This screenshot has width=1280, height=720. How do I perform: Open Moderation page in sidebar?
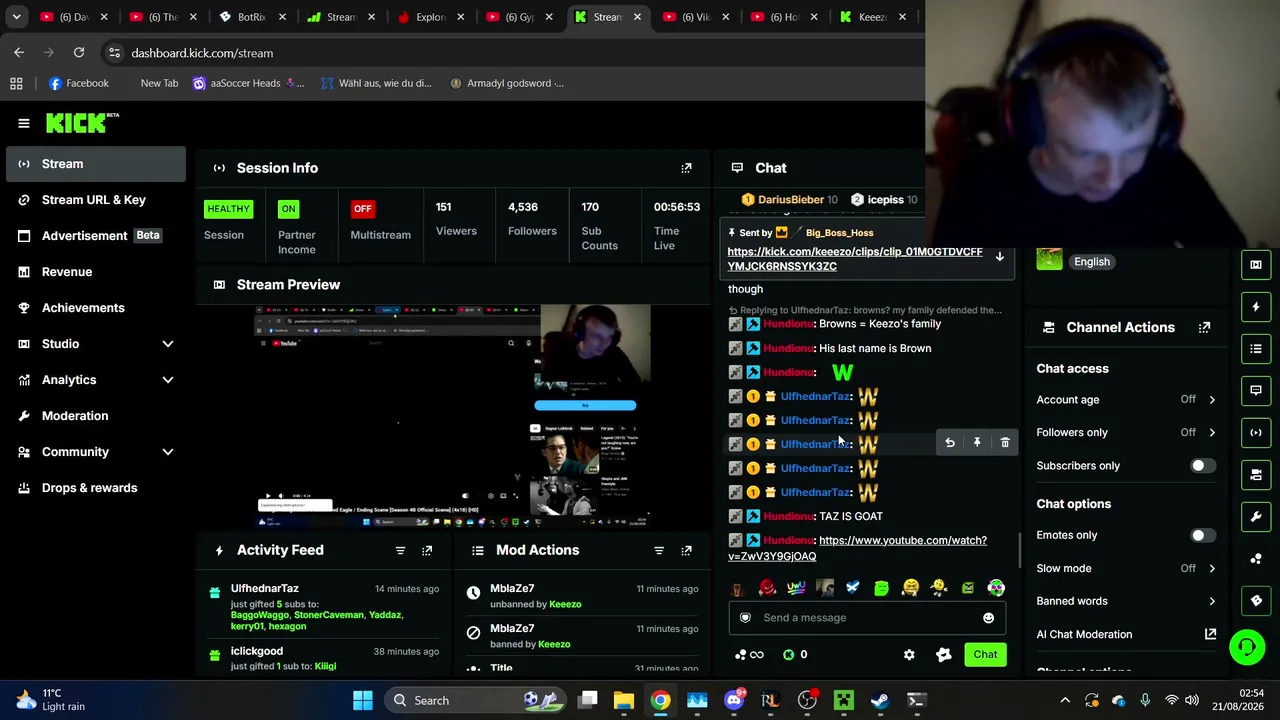pos(95,416)
